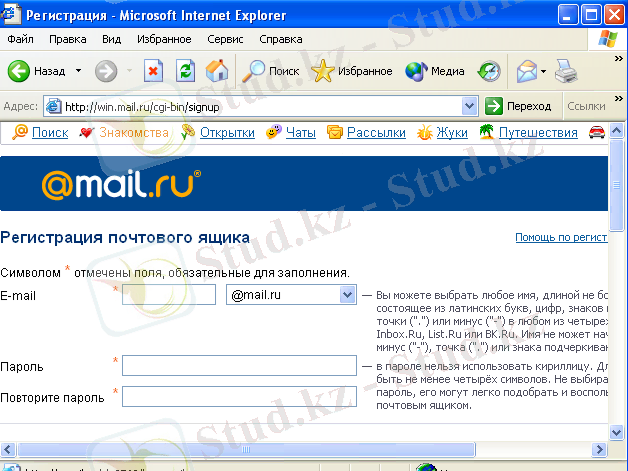The height and width of the screenshot is (471, 628).
Task: Click the Stop loading icon
Action: 153,71
